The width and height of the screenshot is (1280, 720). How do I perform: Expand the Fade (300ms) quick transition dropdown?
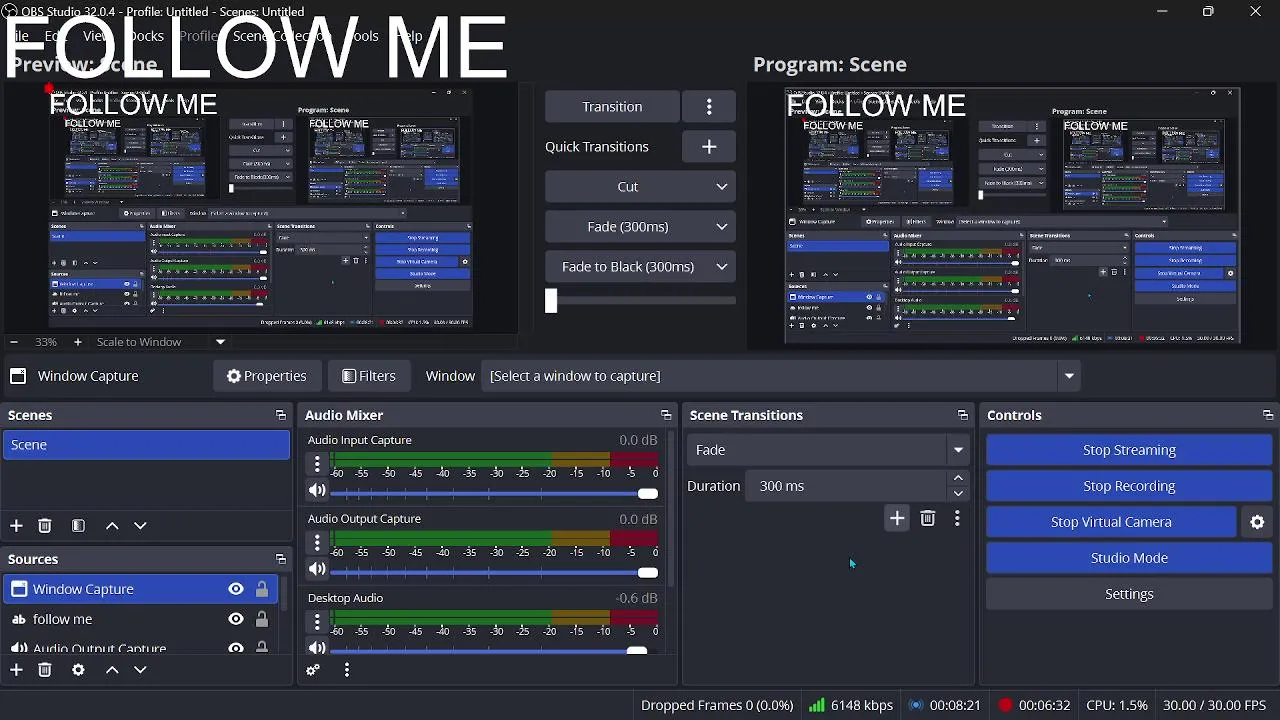(x=640, y=227)
